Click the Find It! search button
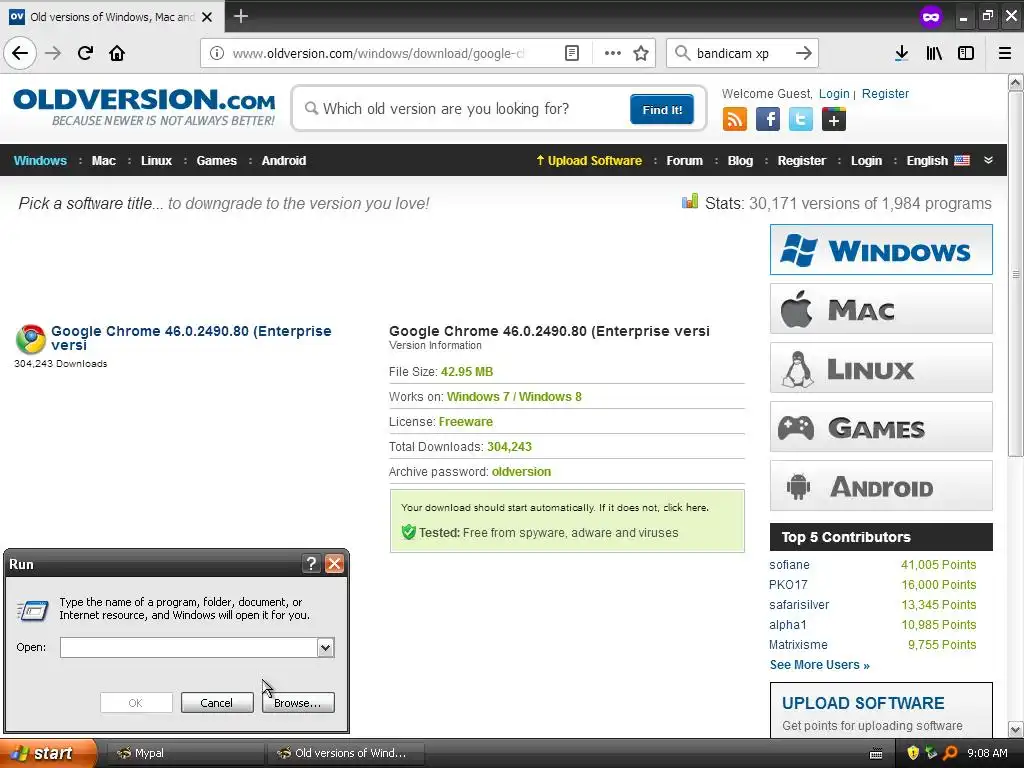This screenshot has width=1024, height=768. coord(662,109)
